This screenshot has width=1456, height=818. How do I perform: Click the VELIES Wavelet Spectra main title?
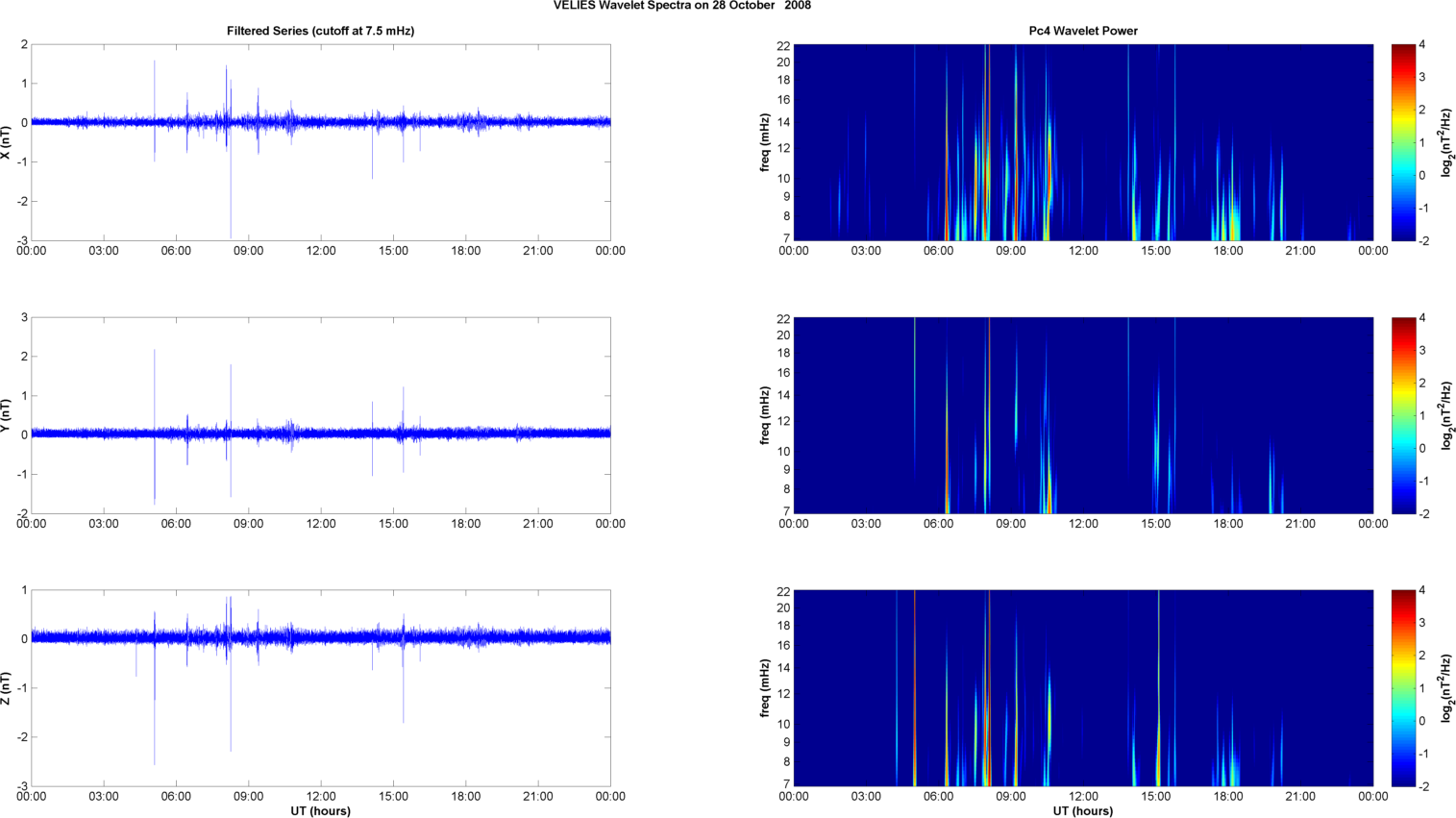pyautogui.click(x=681, y=6)
